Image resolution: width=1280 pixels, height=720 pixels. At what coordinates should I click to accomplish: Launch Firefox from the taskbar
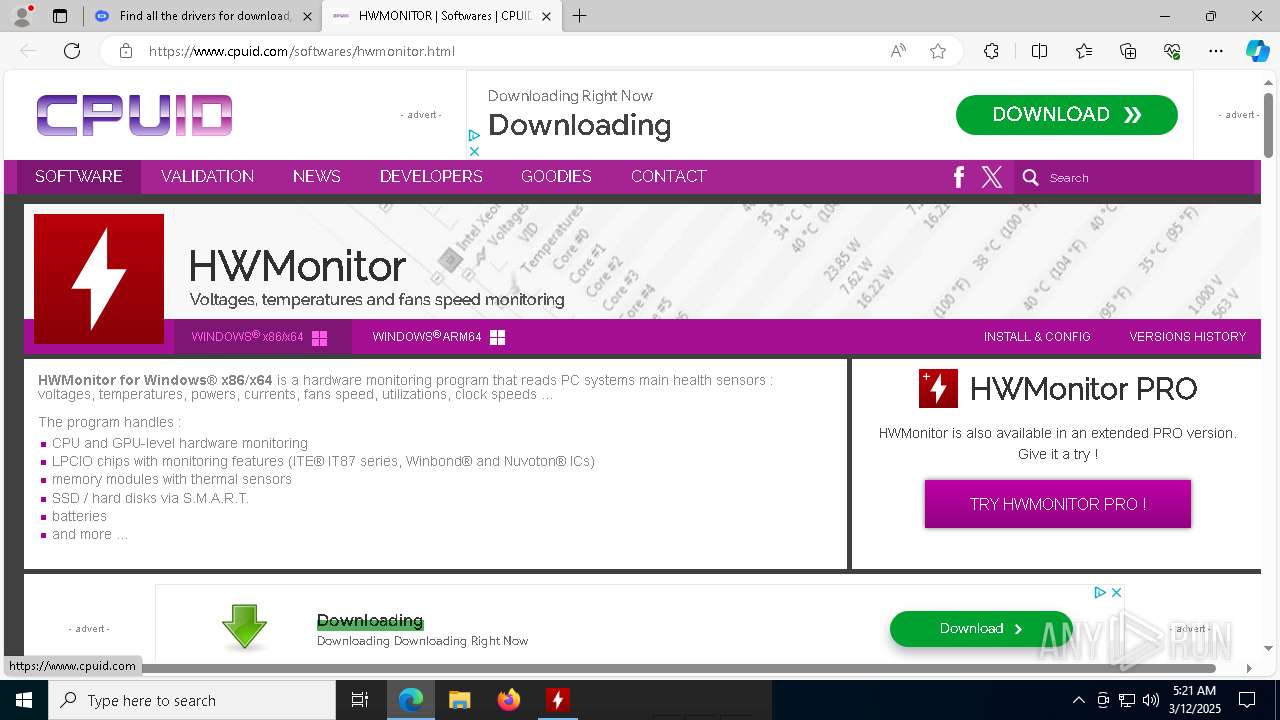coord(508,700)
